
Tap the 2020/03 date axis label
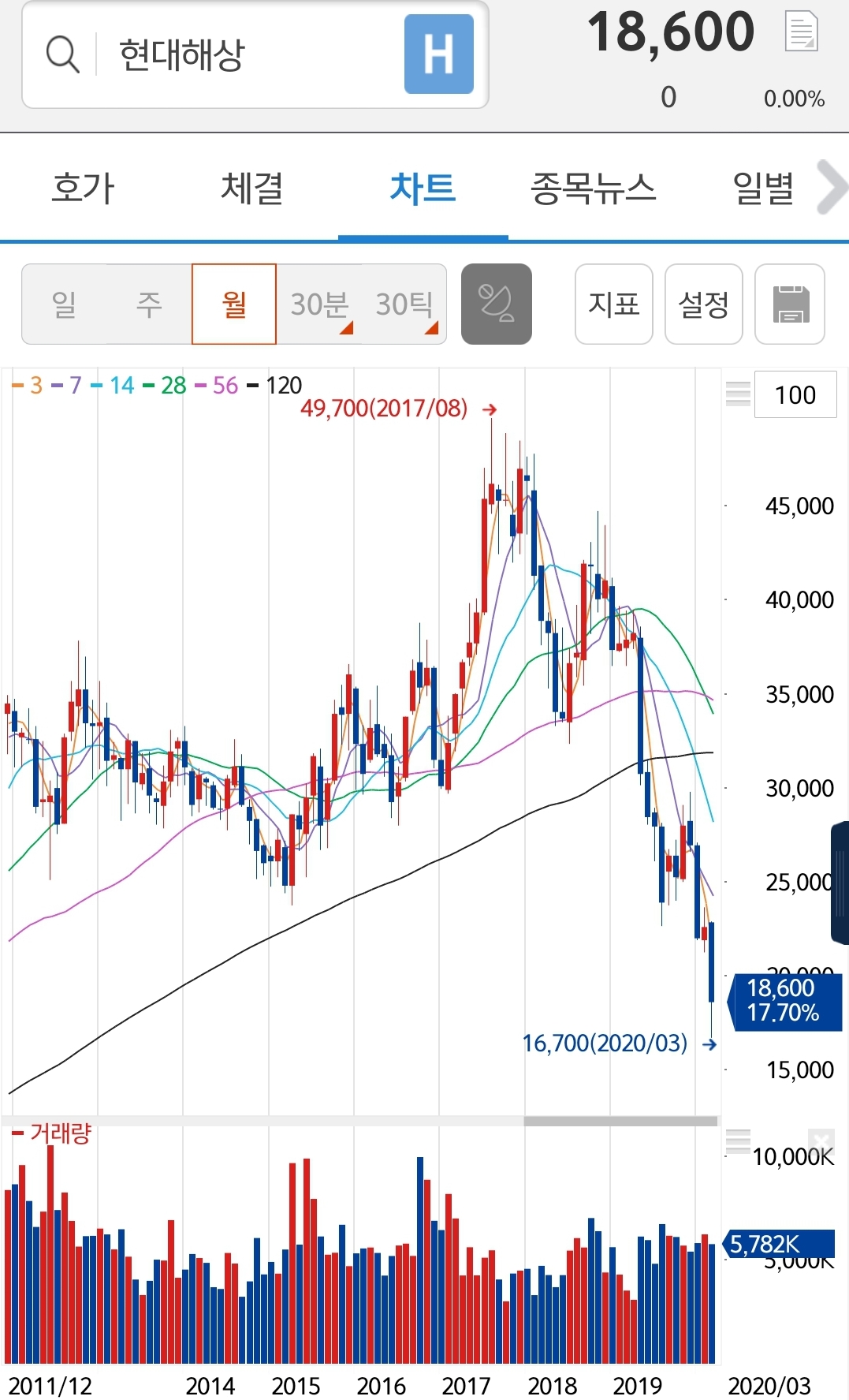(769, 1386)
